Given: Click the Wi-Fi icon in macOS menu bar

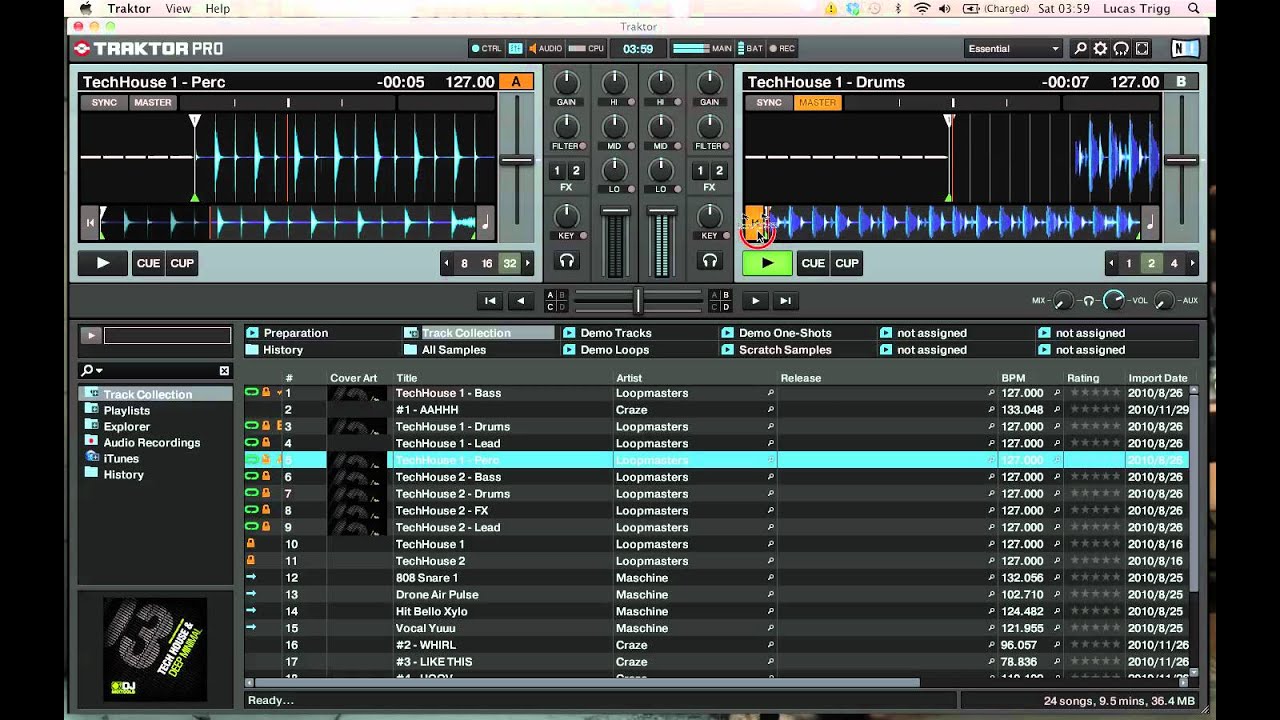Looking at the screenshot, I should tap(921, 8).
